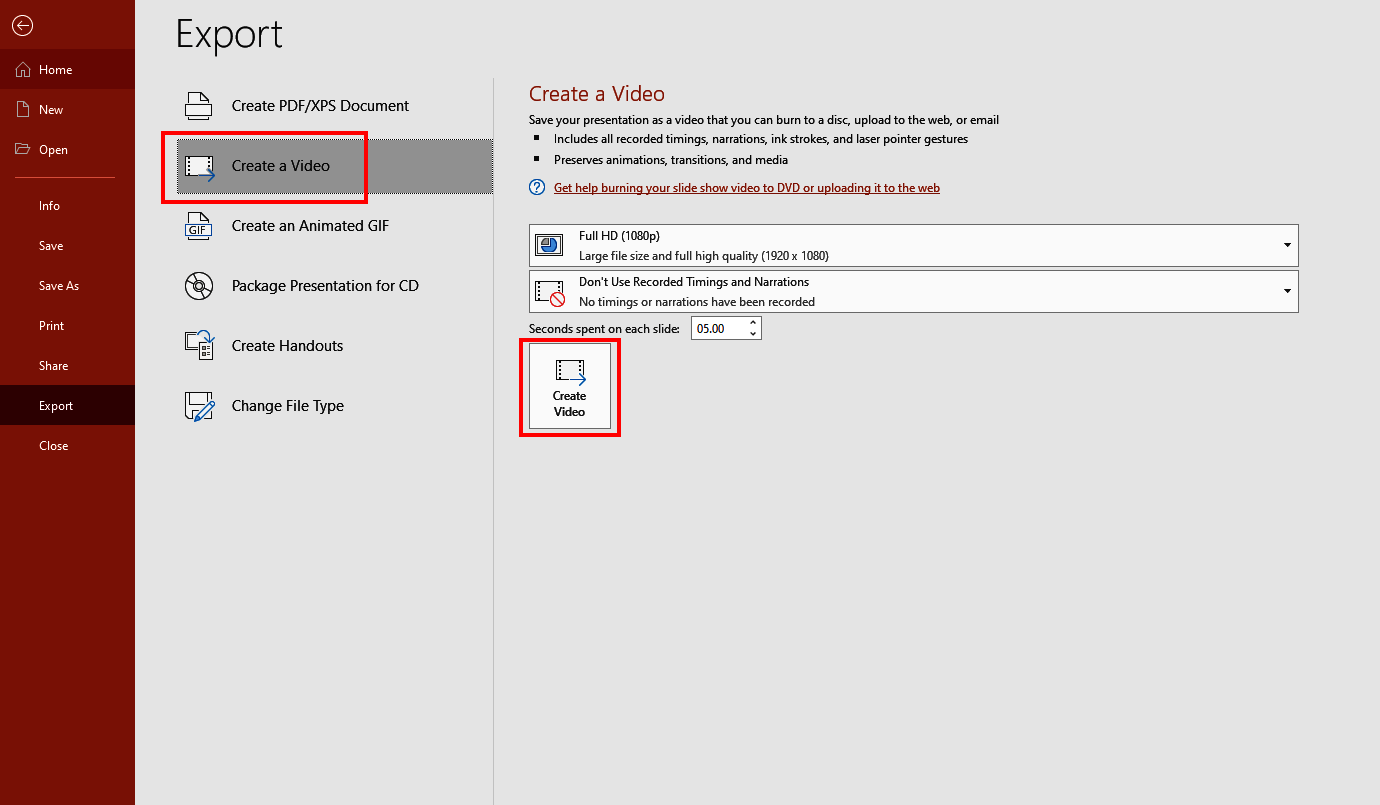Select the Close menu entry
The height and width of the screenshot is (805, 1380).
pyautogui.click(x=53, y=445)
